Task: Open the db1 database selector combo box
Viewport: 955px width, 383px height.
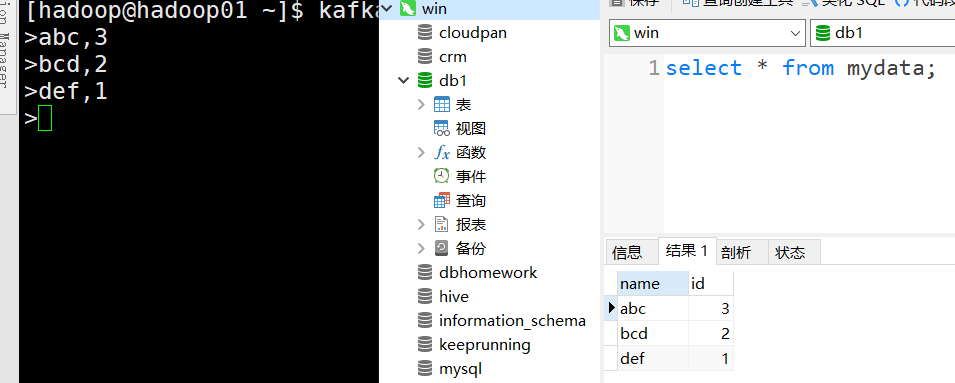Action: click(883, 33)
